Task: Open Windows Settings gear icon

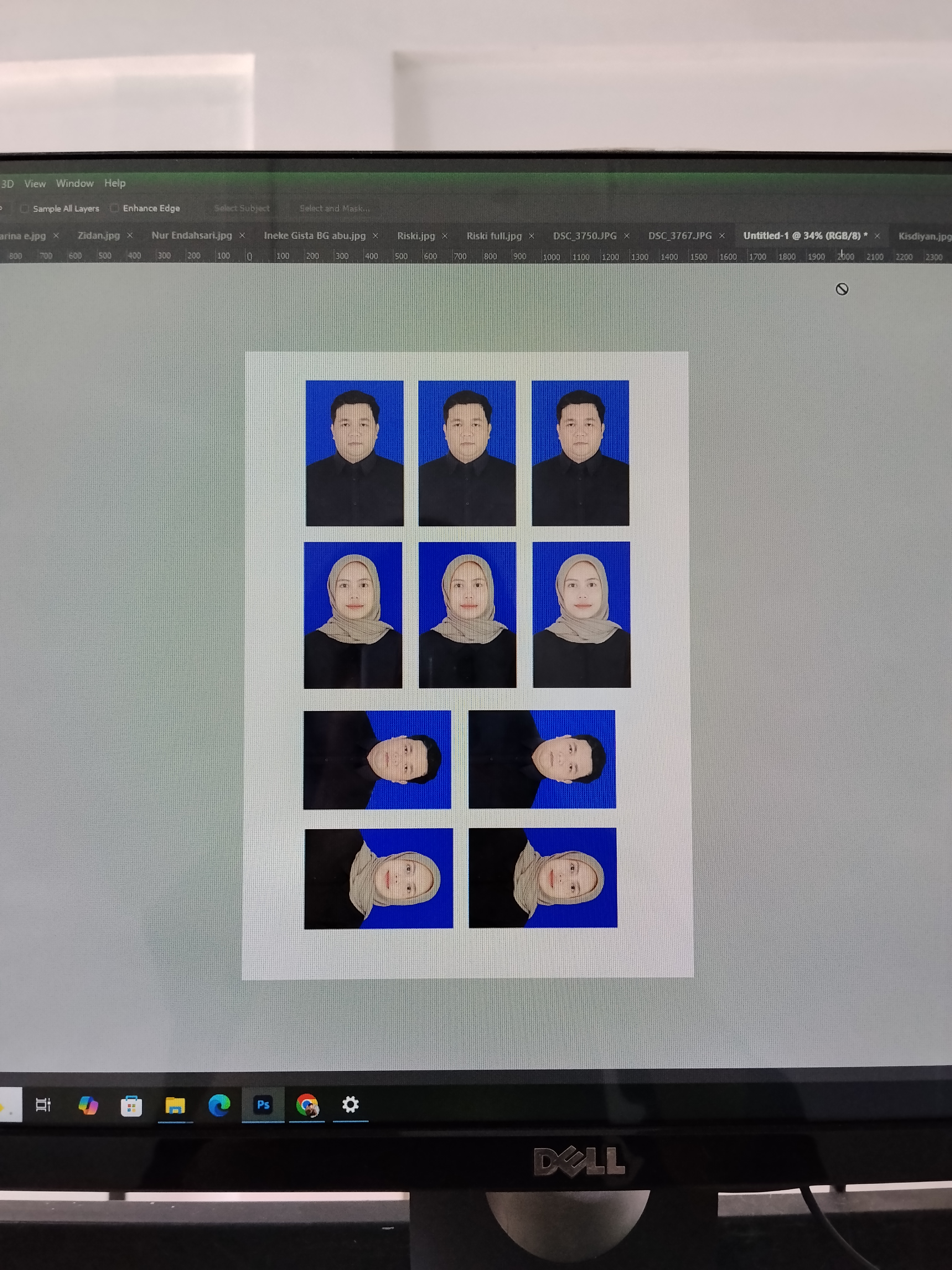Action: click(350, 1104)
